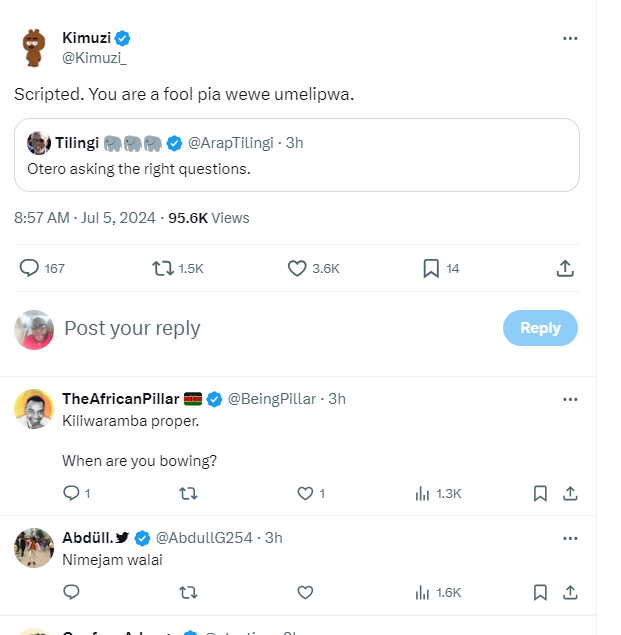The image size is (621, 635).
Task: Click the blue Reply button
Action: tap(540, 328)
